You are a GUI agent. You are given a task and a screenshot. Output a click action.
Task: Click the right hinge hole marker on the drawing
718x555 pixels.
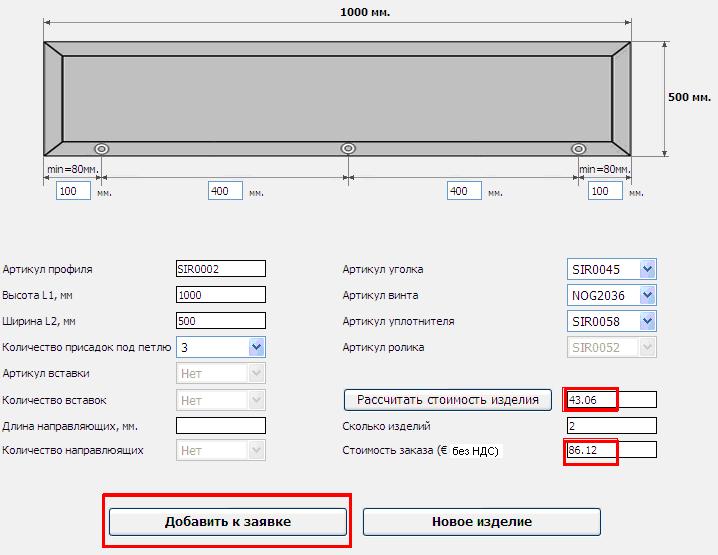[578, 149]
